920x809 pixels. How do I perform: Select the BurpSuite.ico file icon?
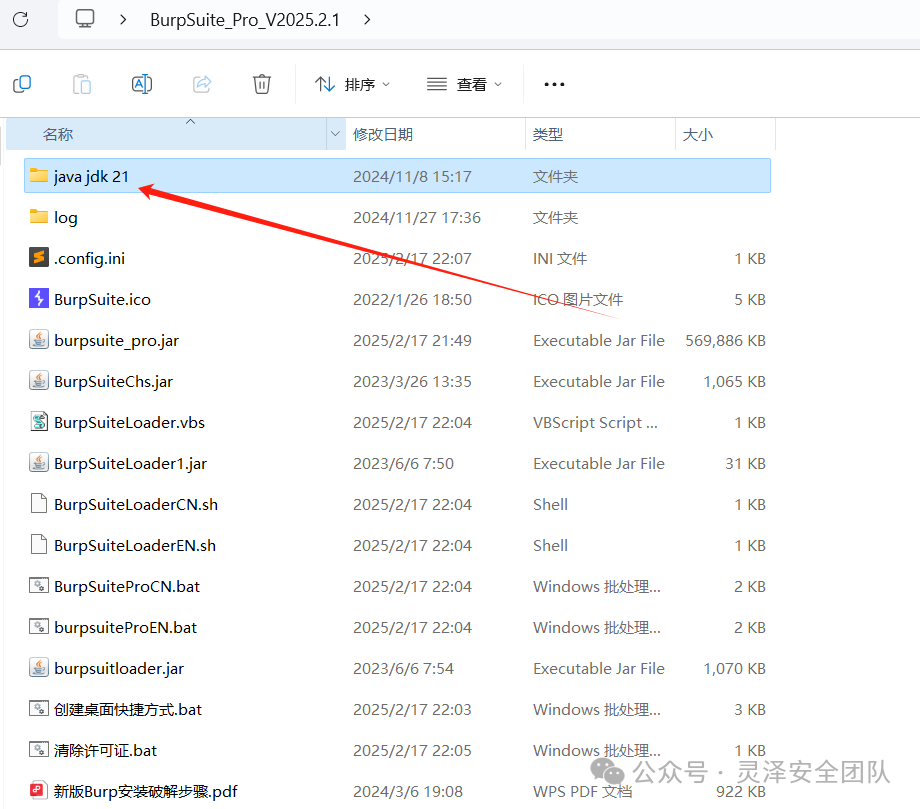pyautogui.click(x=39, y=298)
